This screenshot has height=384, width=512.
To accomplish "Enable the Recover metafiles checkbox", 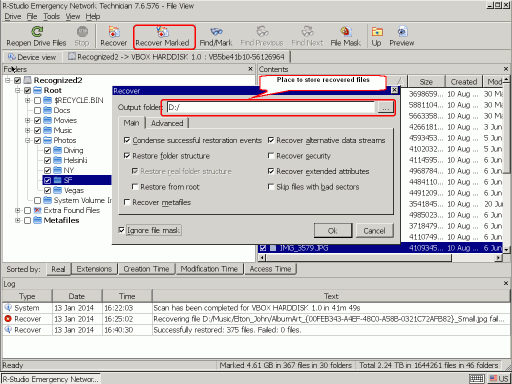I will pyautogui.click(x=127, y=202).
